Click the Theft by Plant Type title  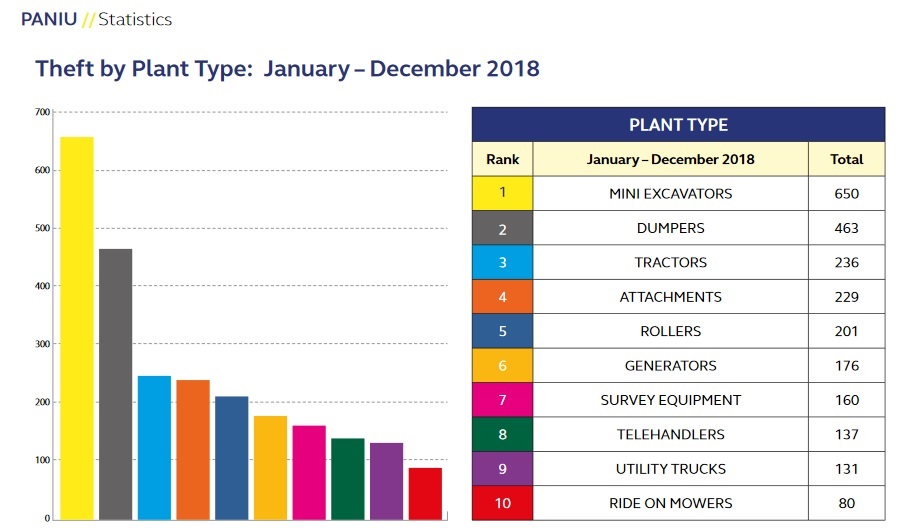pyautogui.click(x=287, y=69)
